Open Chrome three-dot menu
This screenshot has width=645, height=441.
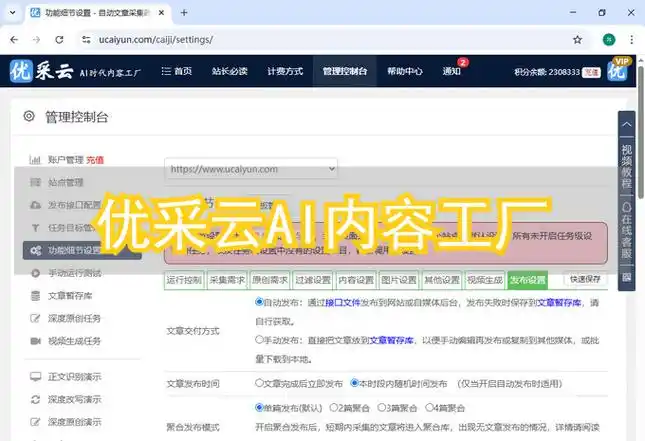[x=631, y=39]
